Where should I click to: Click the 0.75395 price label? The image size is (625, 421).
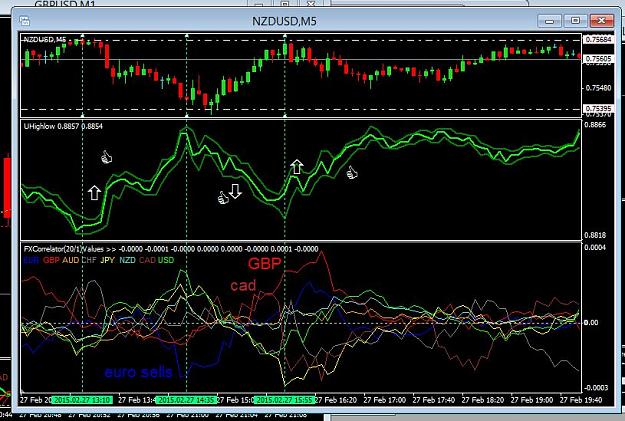coord(598,108)
